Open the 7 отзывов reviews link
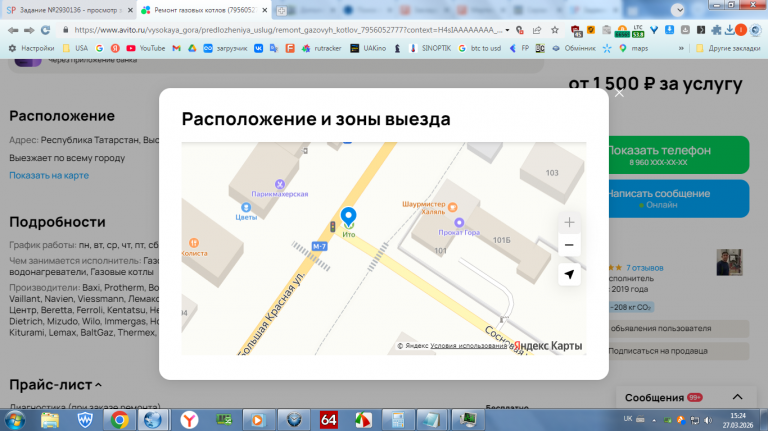The width and height of the screenshot is (768, 431). point(645,268)
